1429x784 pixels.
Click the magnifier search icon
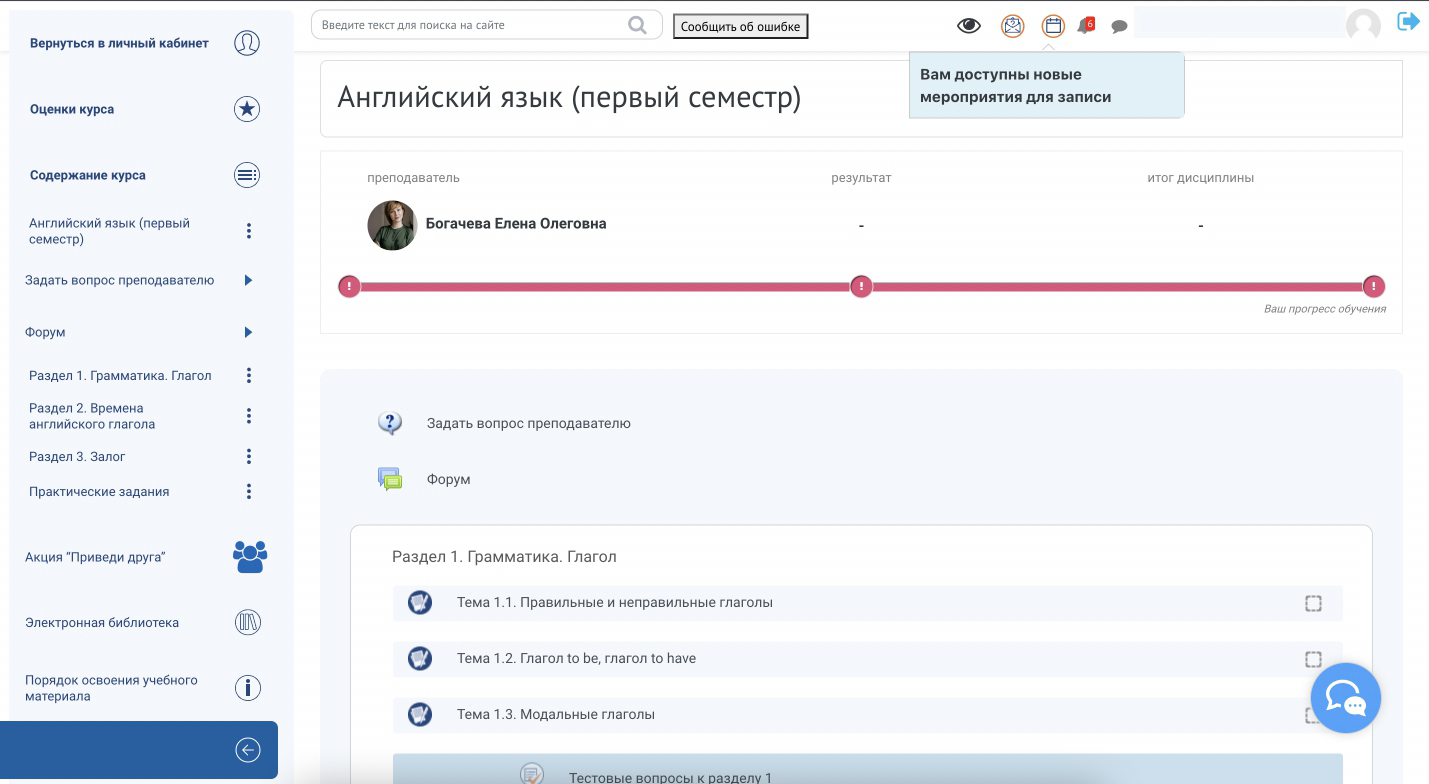click(637, 25)
